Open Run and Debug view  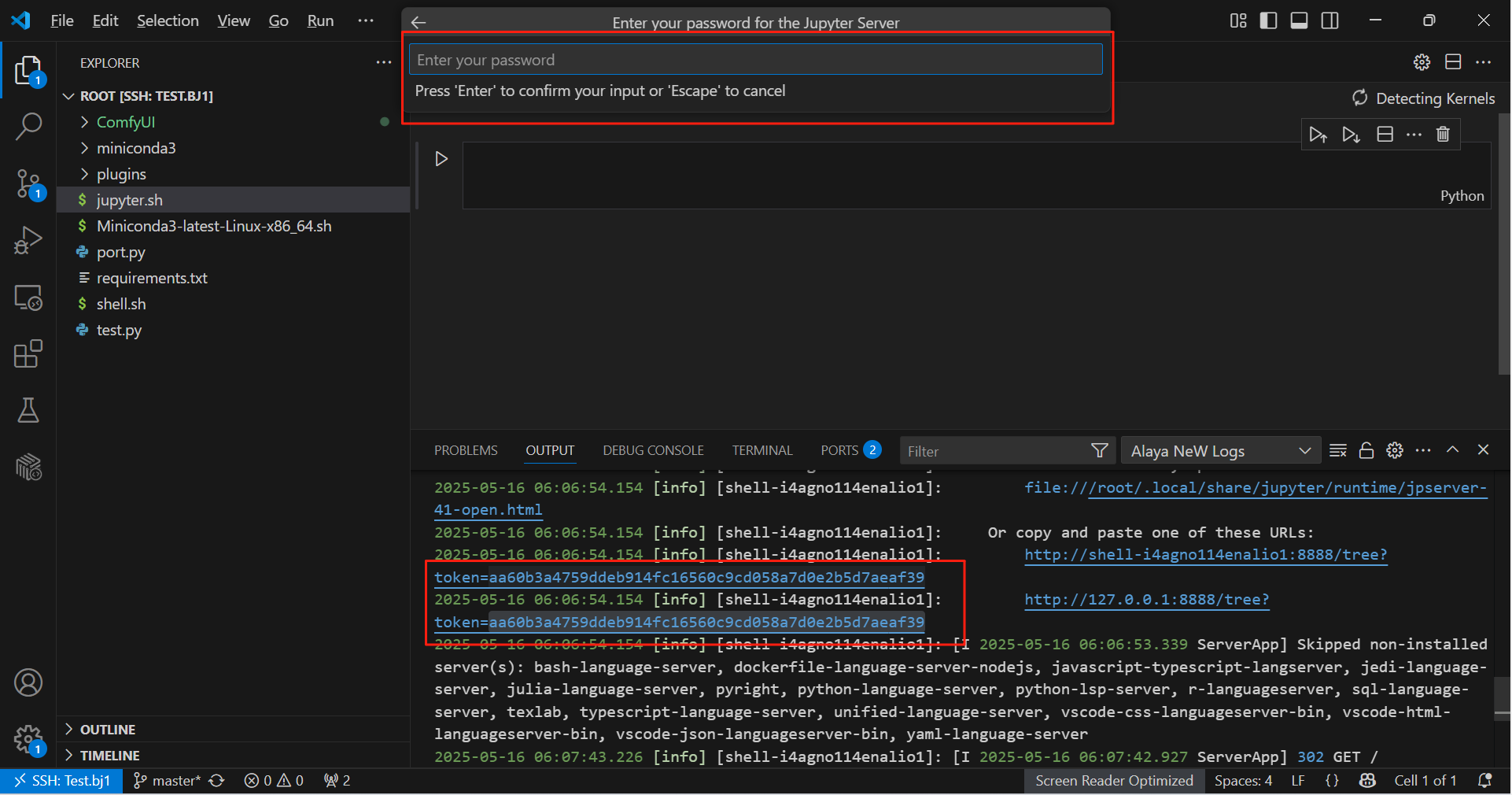[28, 241]
